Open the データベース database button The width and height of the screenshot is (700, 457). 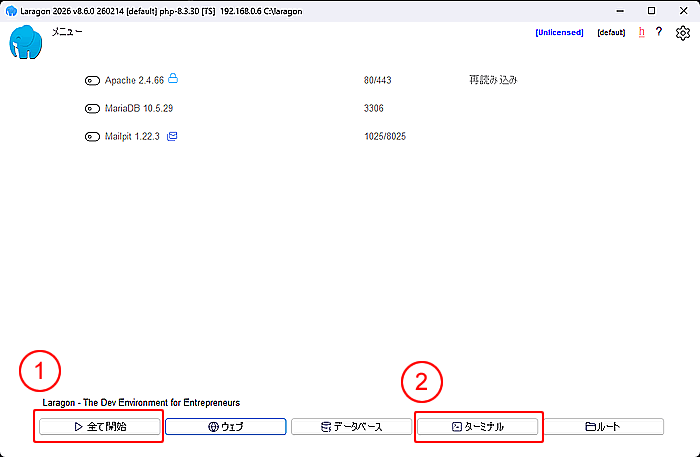(x=351, y=427)
